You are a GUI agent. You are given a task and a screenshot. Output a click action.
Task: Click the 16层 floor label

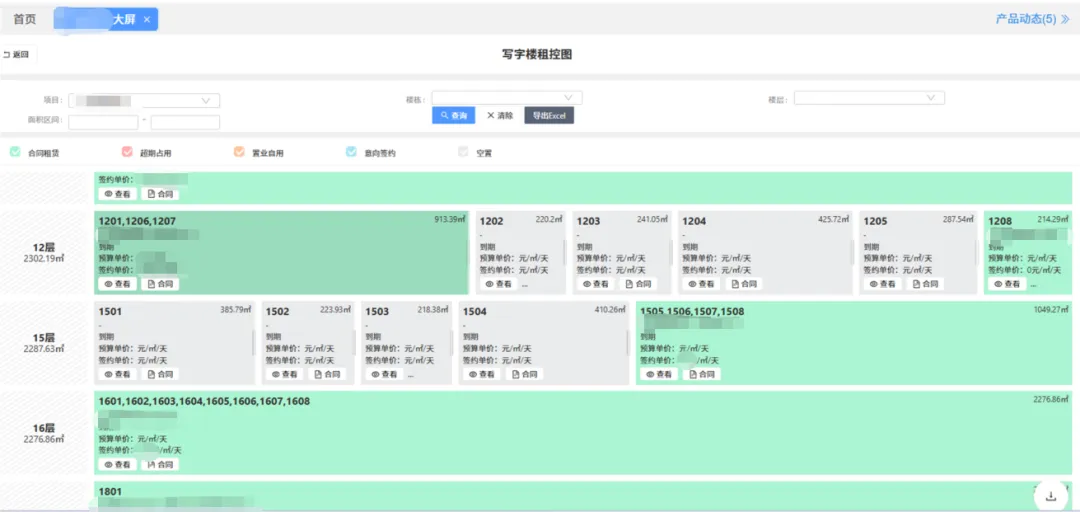click(x=43, y=428)
